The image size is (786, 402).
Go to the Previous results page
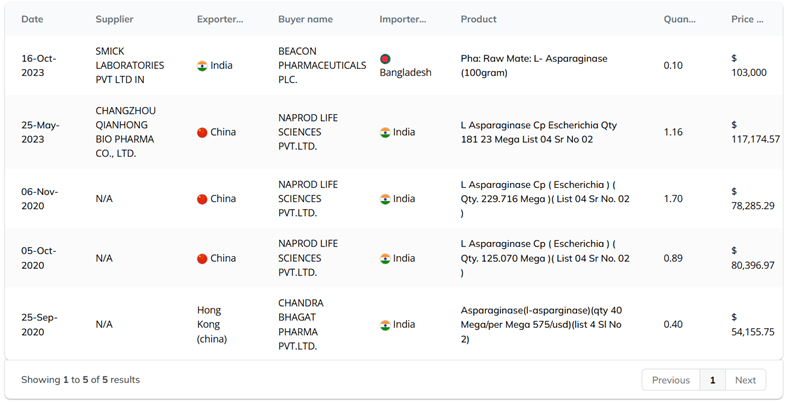(670, 380)
